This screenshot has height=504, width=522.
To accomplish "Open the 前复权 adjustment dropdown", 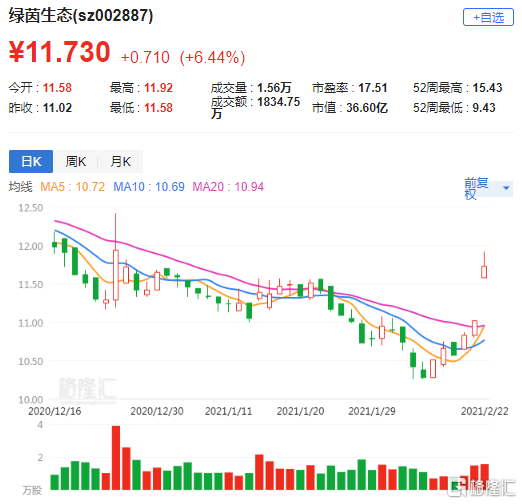I will point(488,188).
